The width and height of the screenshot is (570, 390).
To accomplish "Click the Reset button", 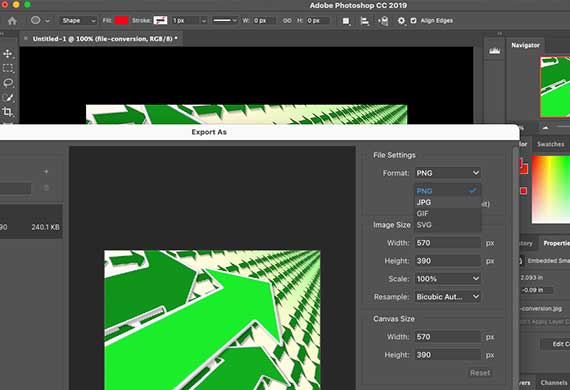I will (x=480, y=373).
